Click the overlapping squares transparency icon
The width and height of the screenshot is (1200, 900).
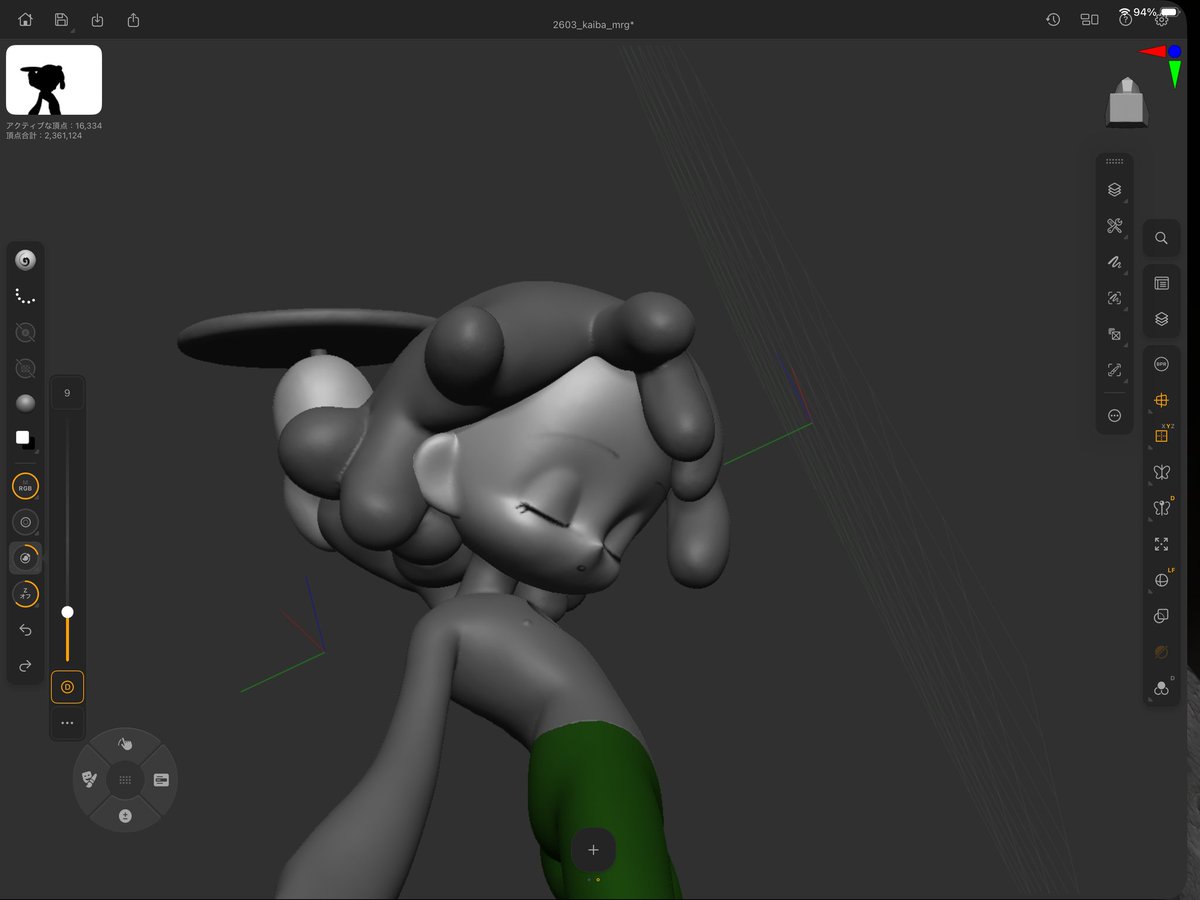pos(1161,616)
